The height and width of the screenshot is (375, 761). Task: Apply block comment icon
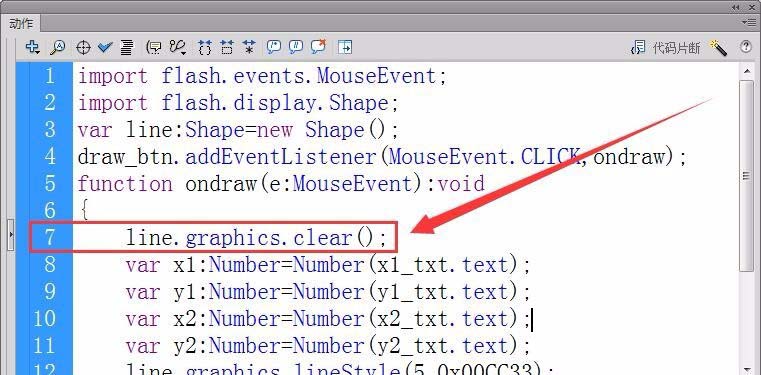coord(274,47)
